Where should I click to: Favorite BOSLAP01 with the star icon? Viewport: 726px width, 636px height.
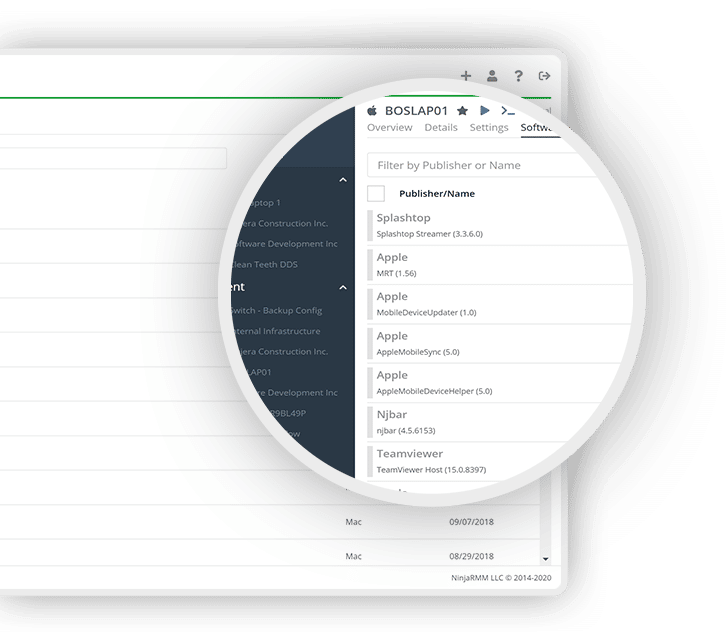point(462,111)
